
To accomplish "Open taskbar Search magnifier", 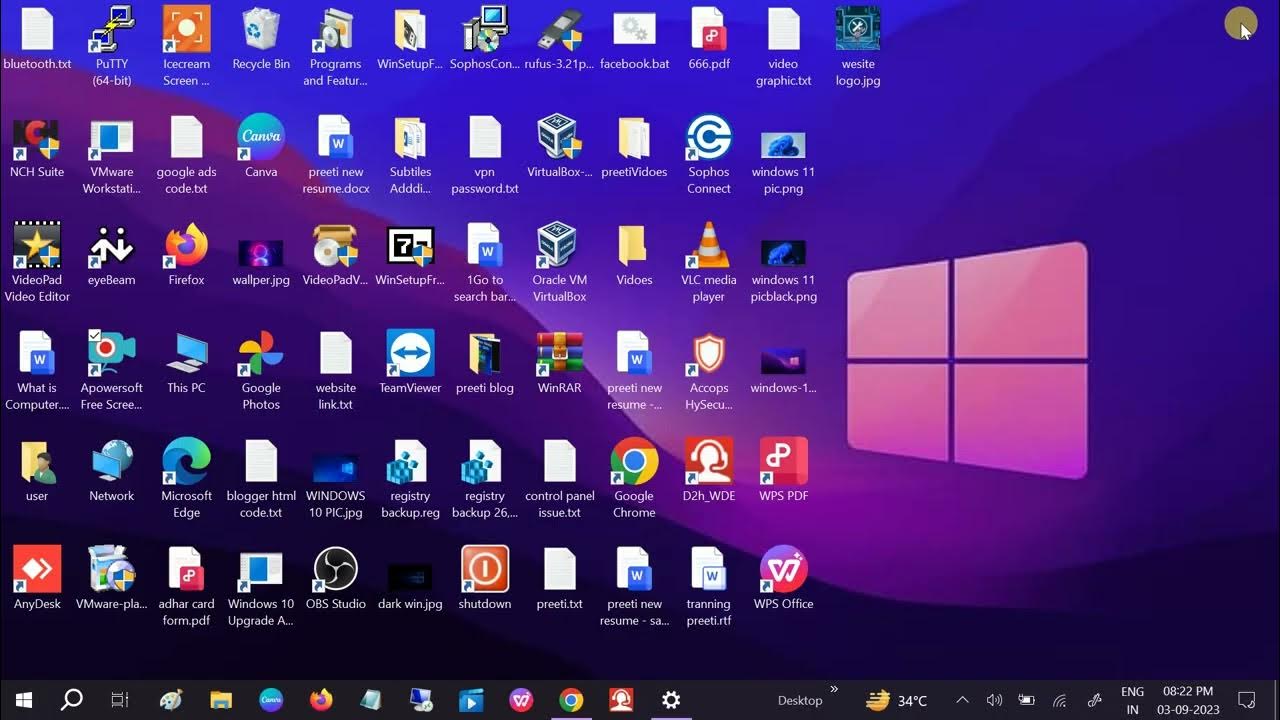I will [71, 700].
